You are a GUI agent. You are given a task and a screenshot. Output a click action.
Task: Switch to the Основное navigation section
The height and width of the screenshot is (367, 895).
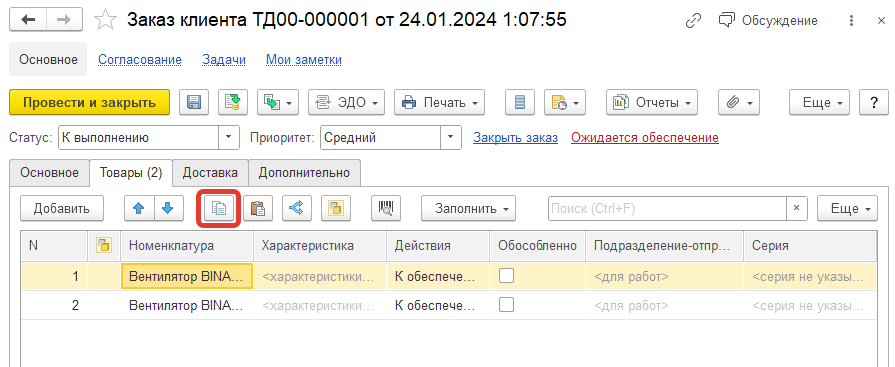48,59
